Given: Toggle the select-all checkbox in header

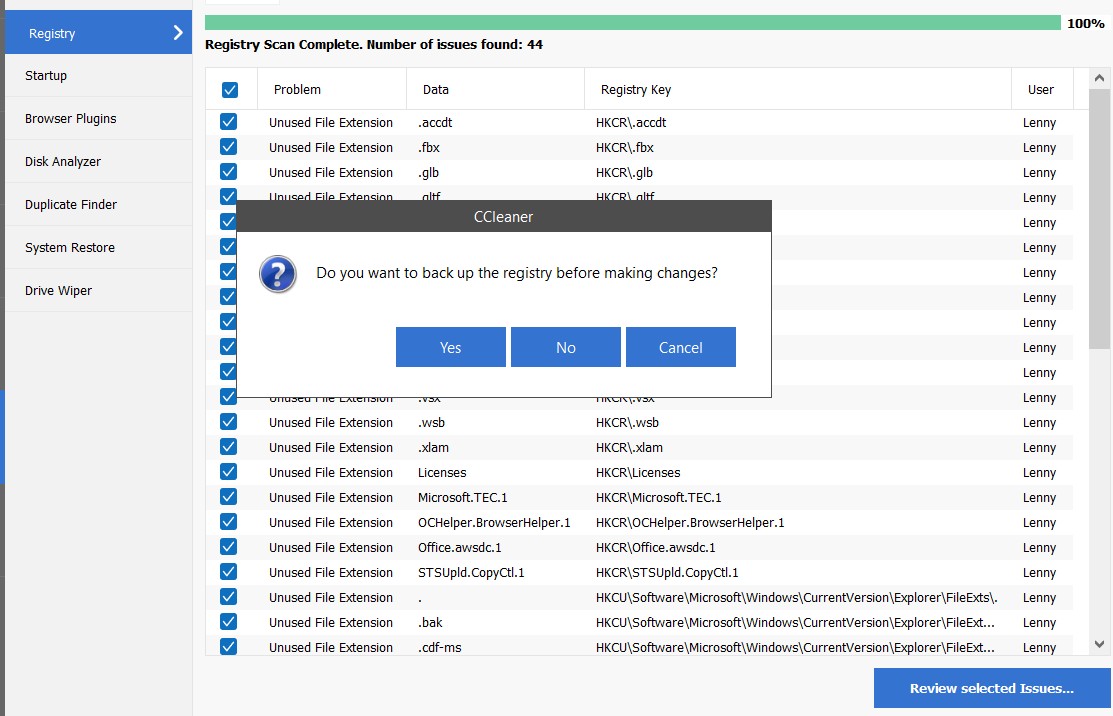Looking at the screenshot, I should (230, 90).
